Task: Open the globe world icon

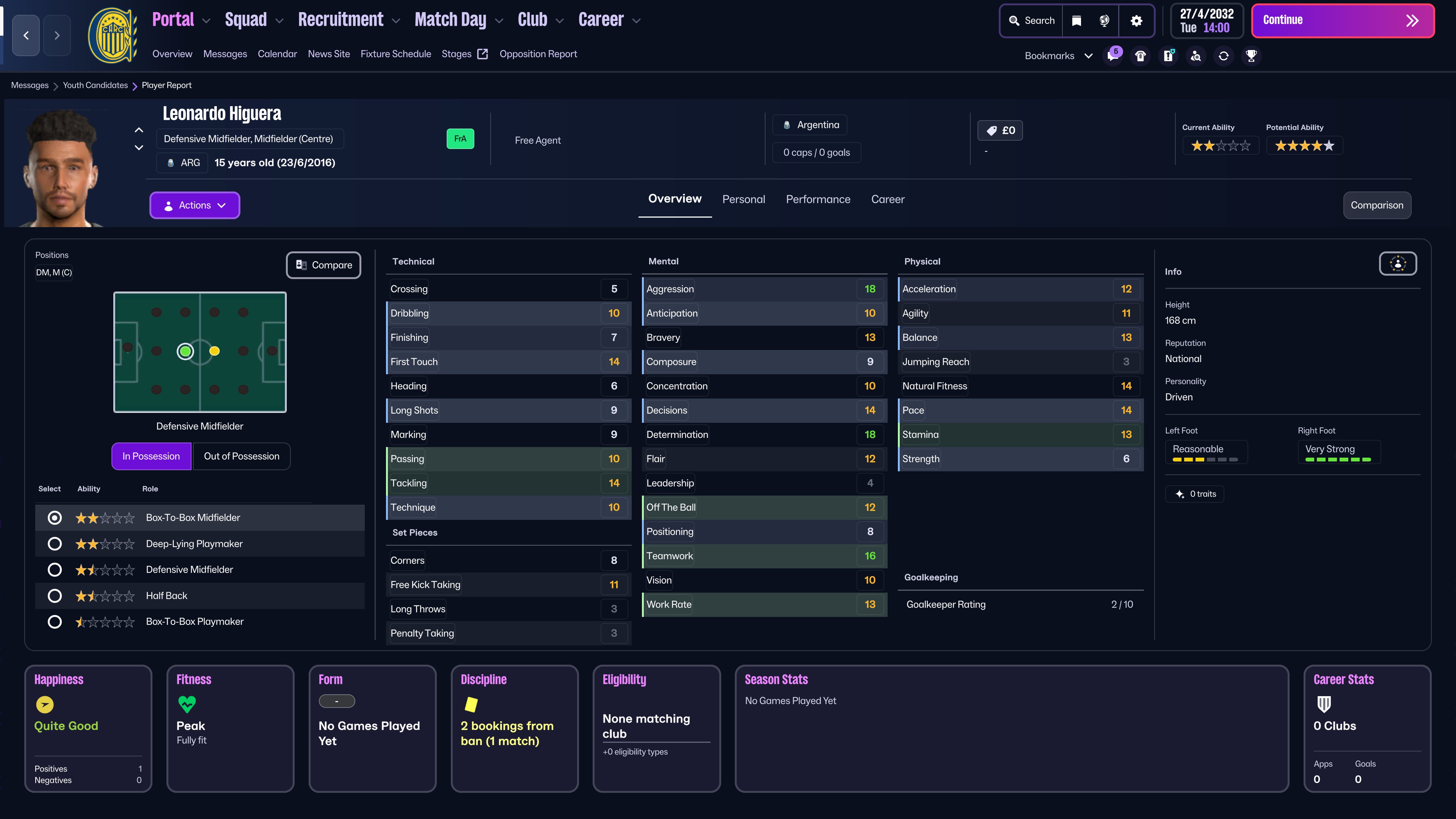Action: coord(1104,21)
